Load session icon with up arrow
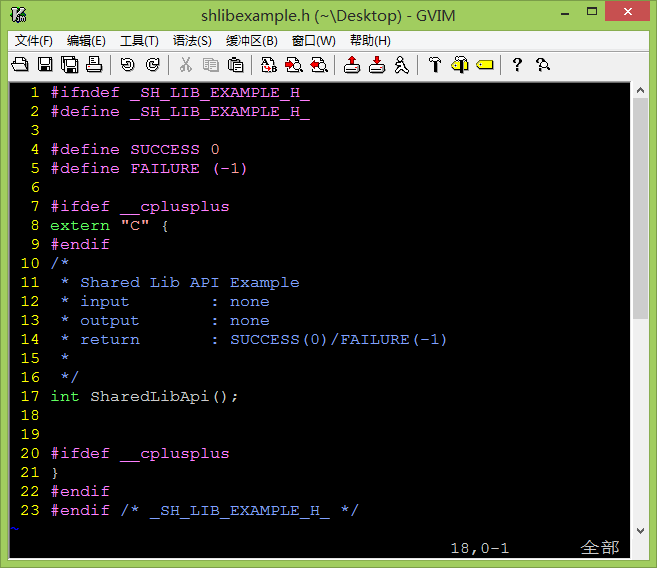This screenshot has height=568, width=657. pos(352,65)
